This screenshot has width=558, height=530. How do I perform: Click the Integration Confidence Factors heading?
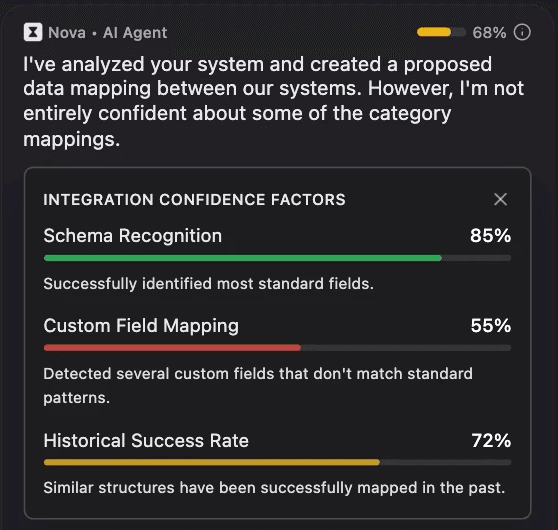pyautogui.click(x=194, y=199)
